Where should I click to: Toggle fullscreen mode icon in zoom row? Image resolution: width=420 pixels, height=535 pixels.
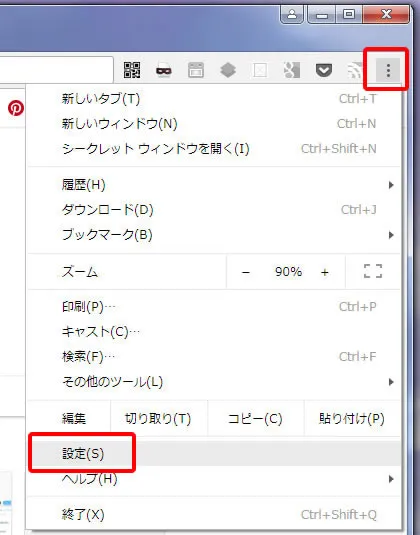point(373,272)
